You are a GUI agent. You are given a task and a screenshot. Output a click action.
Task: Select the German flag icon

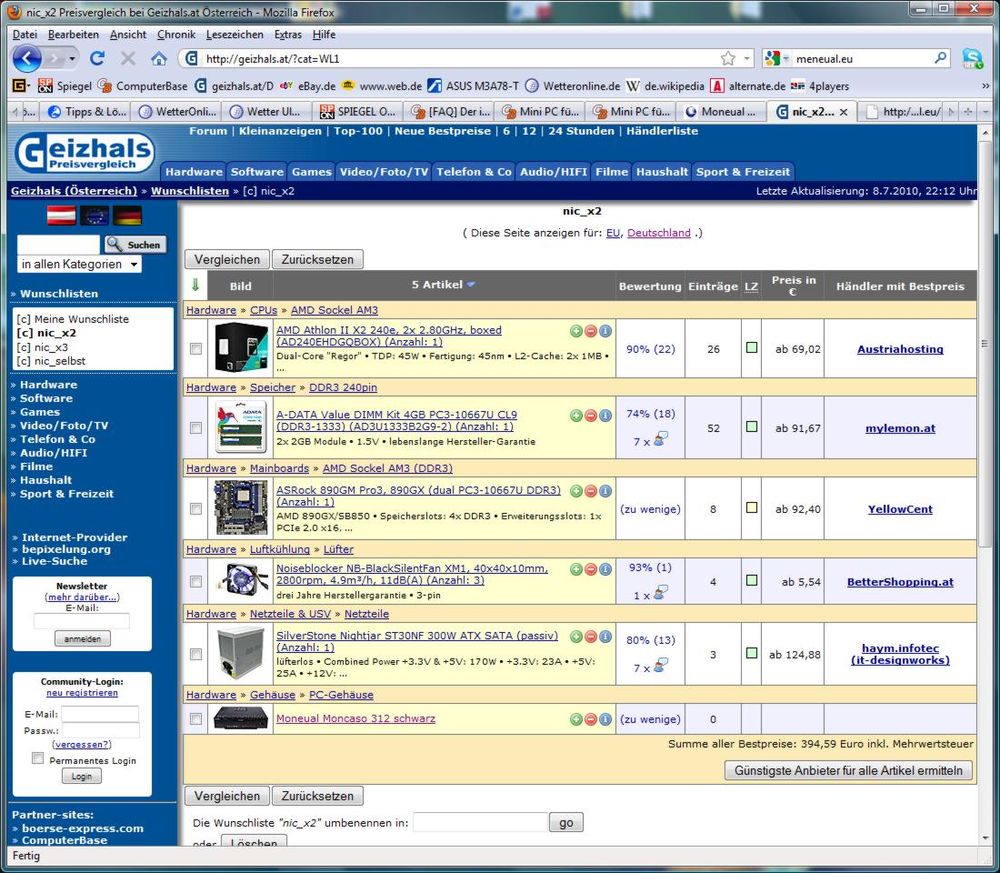click(127, 216)
